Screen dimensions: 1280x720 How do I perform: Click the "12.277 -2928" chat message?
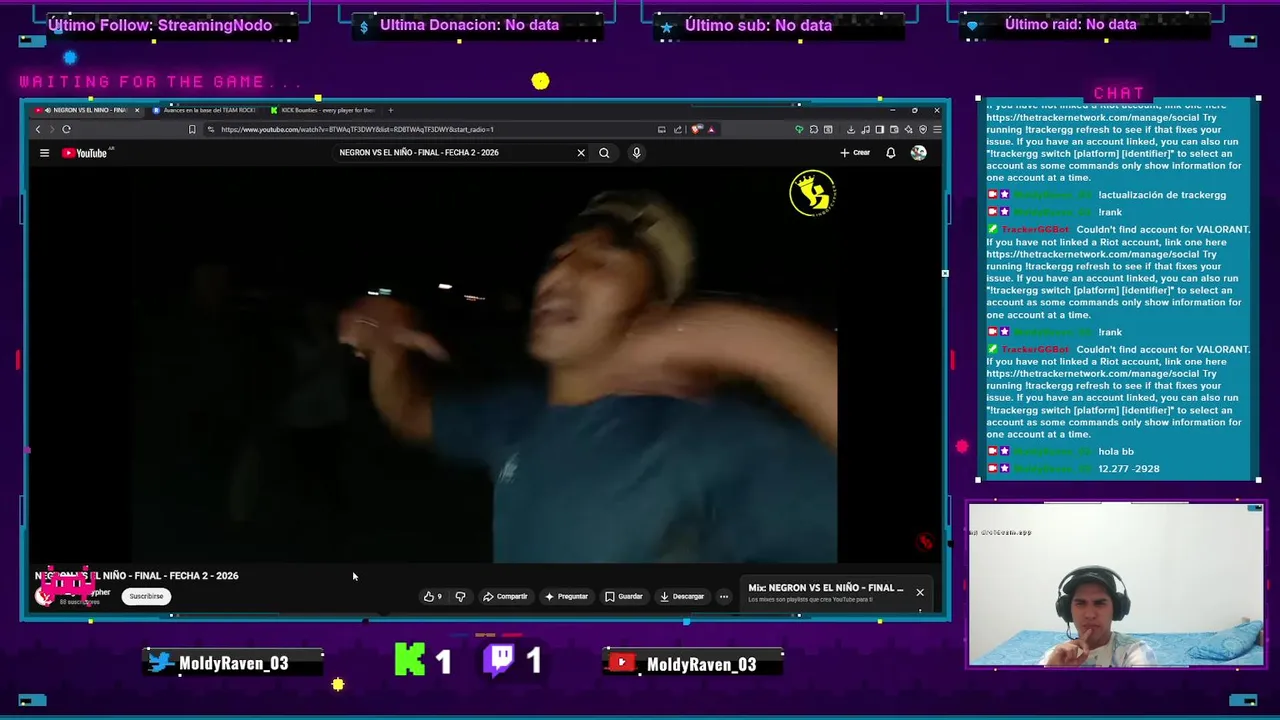tap(1129, 469)
